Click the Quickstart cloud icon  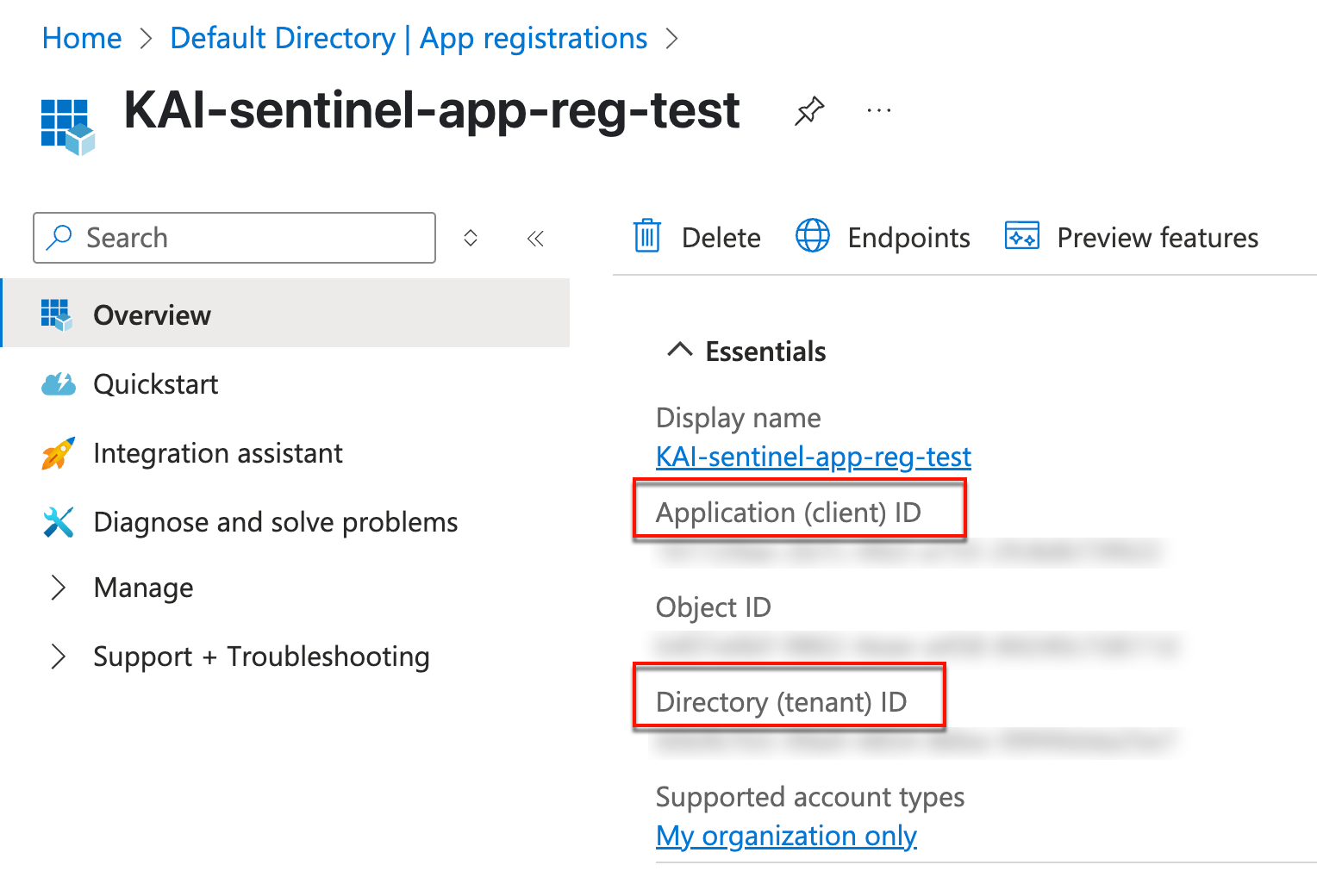point(59,384)
